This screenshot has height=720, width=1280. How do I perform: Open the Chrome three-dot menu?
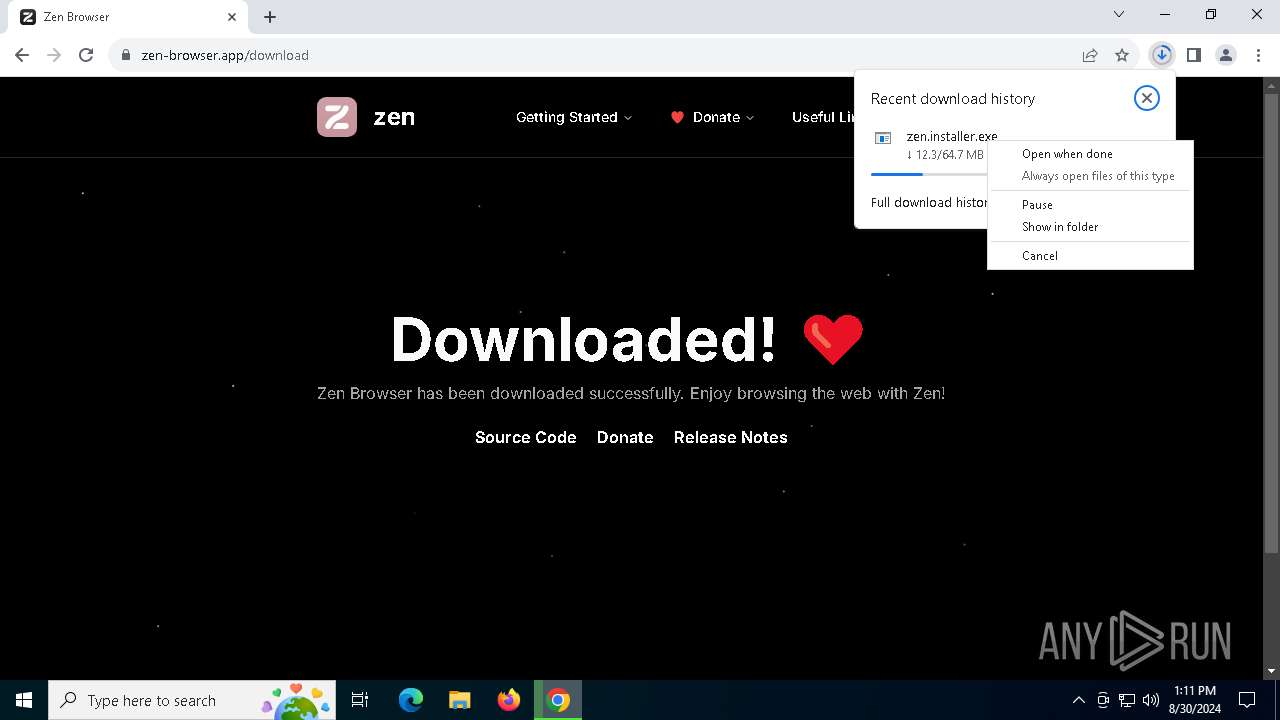[x=1258, y=55]
